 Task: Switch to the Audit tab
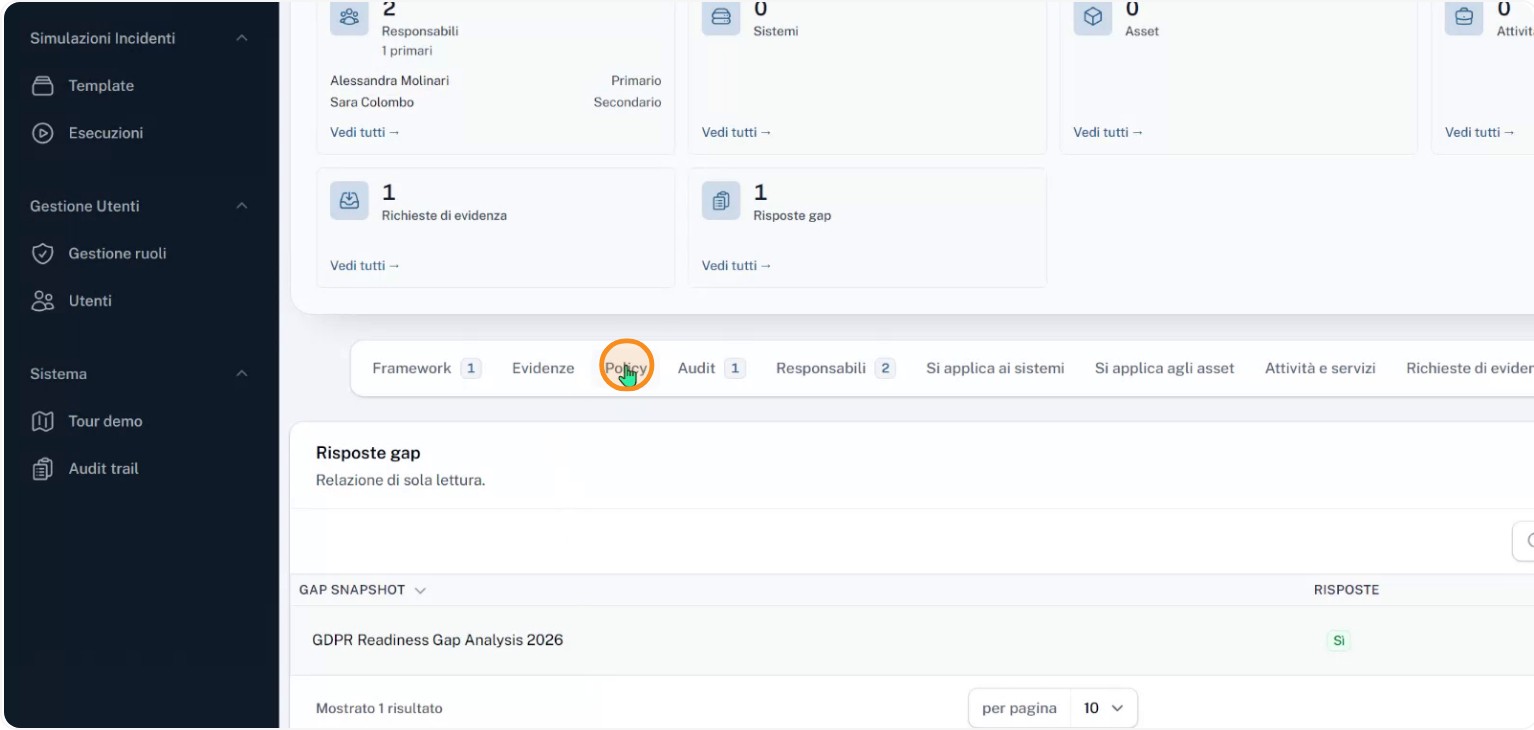point(711,368)
